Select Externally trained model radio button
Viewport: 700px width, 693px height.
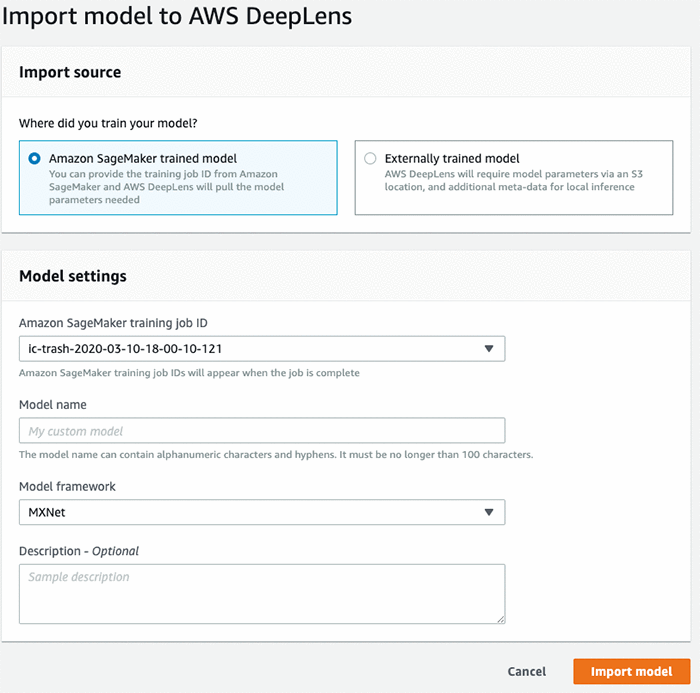click(x=371, y=158)
